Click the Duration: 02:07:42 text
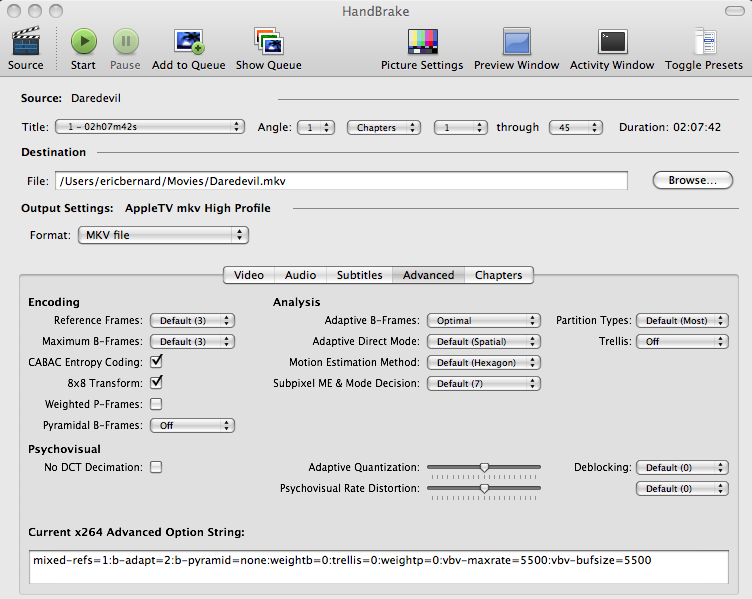 670,127
